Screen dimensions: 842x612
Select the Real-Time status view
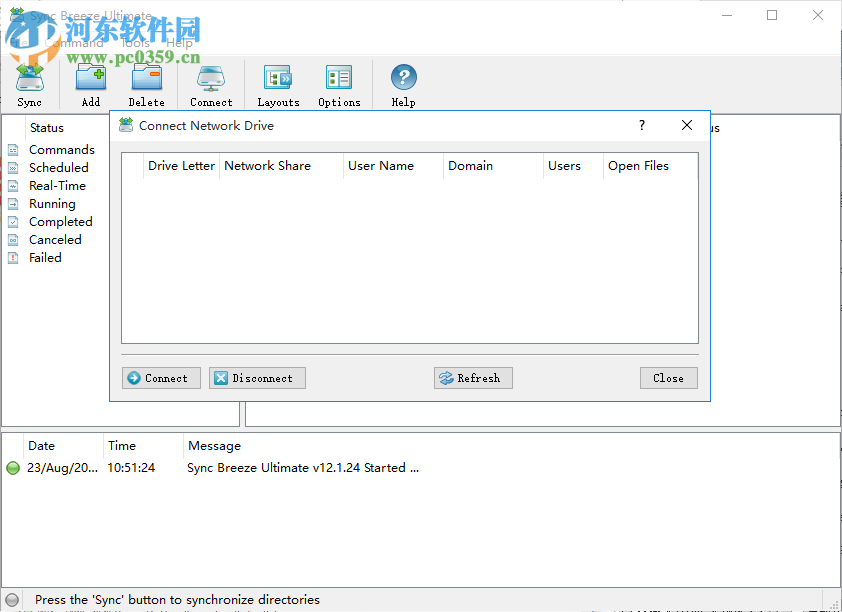click(58, 185)
